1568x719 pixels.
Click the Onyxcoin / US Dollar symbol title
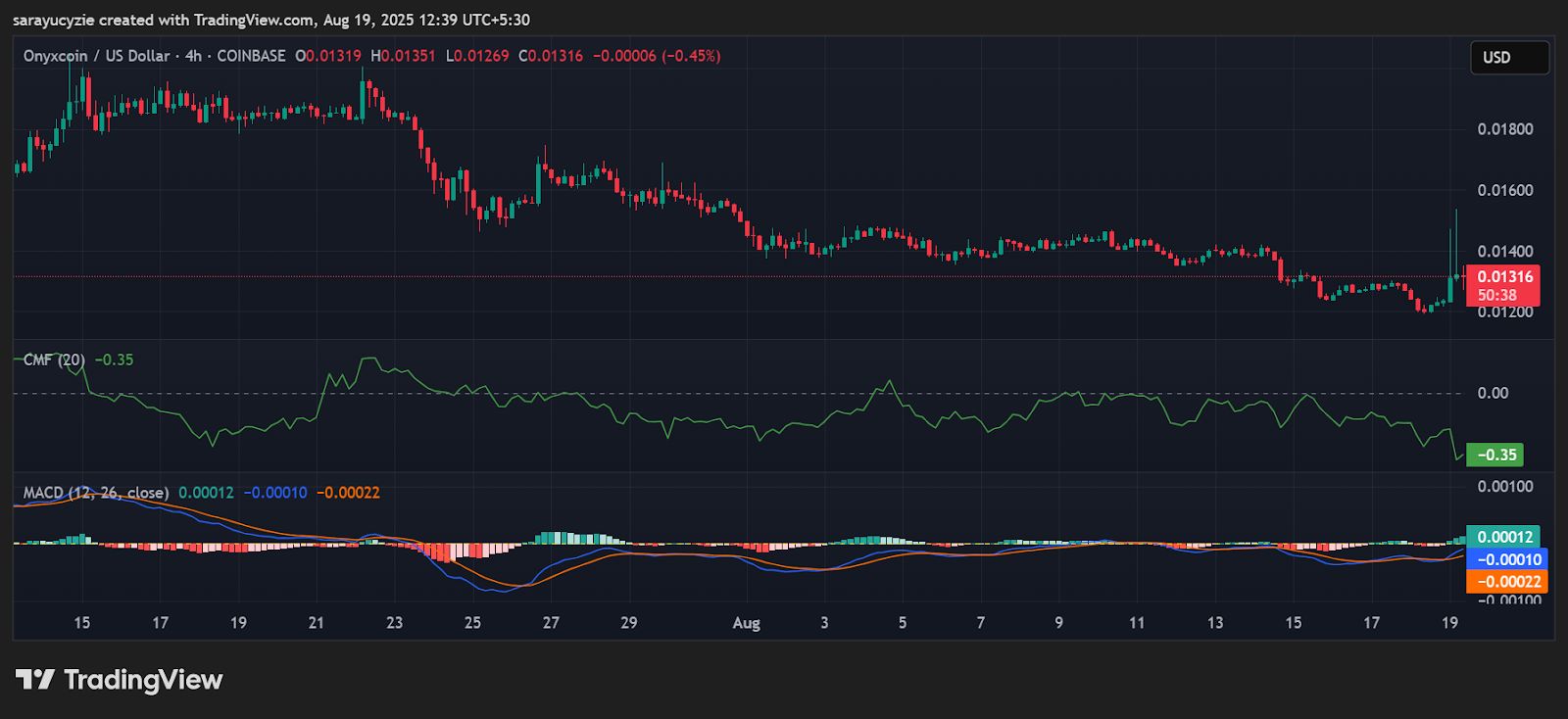click(x=96, y=56)
